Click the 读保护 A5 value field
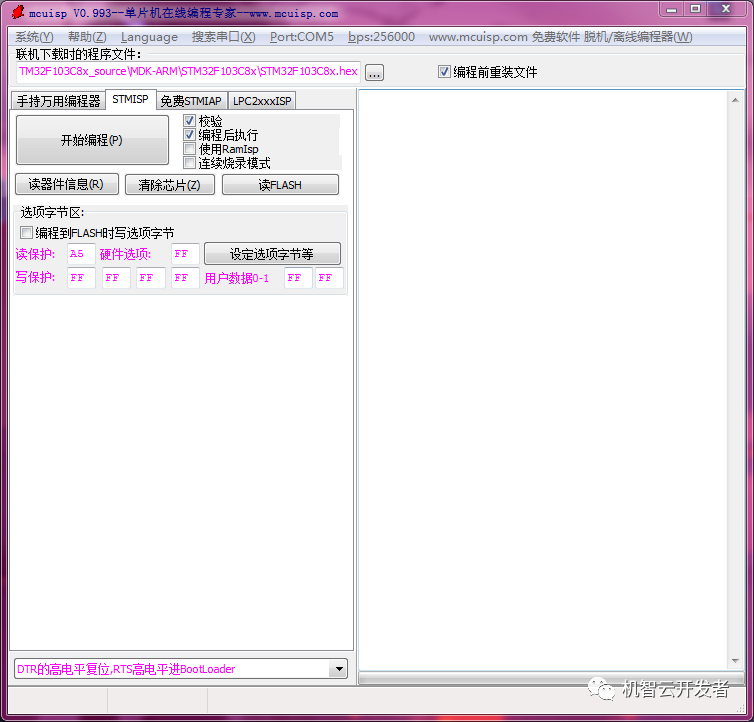 click(81, 253)
